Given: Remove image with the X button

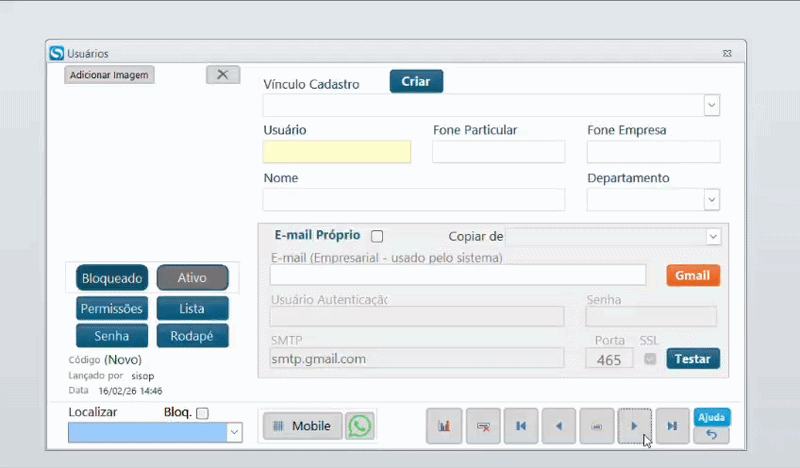Looking at the screenshot, I should (222, 75).
